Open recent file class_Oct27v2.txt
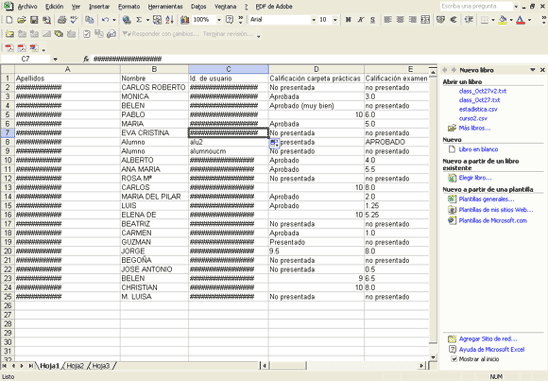 pos(483,91)
